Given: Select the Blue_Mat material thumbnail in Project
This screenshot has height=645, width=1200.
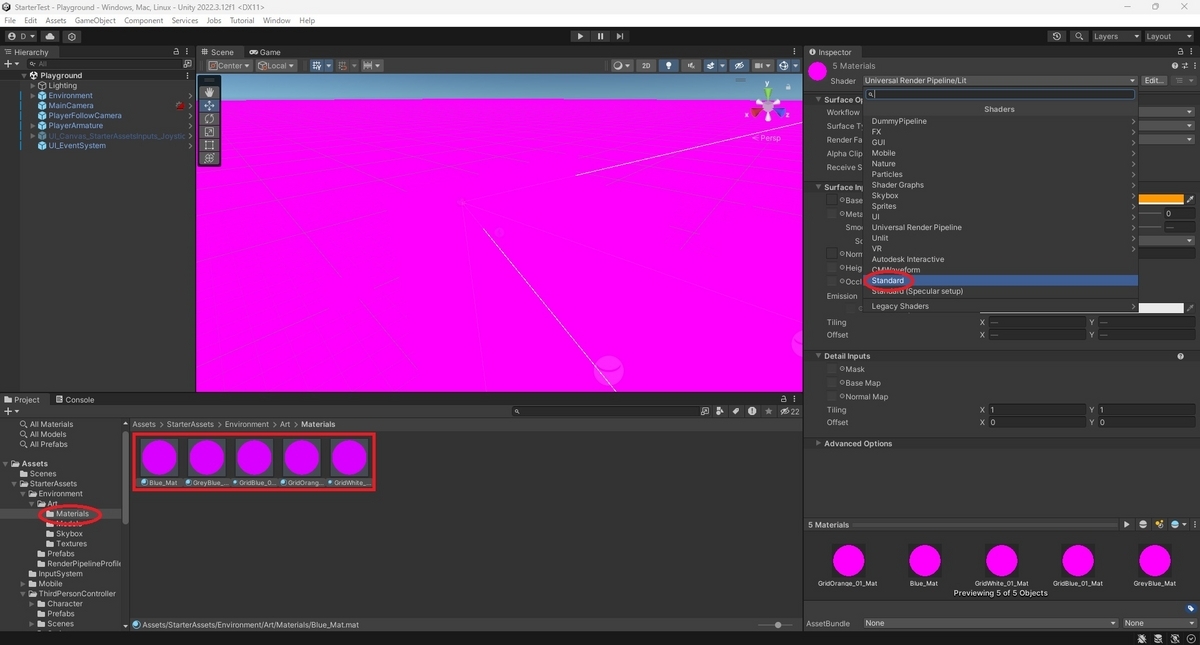Looking at the screenshot, I should tap(159, 457).
